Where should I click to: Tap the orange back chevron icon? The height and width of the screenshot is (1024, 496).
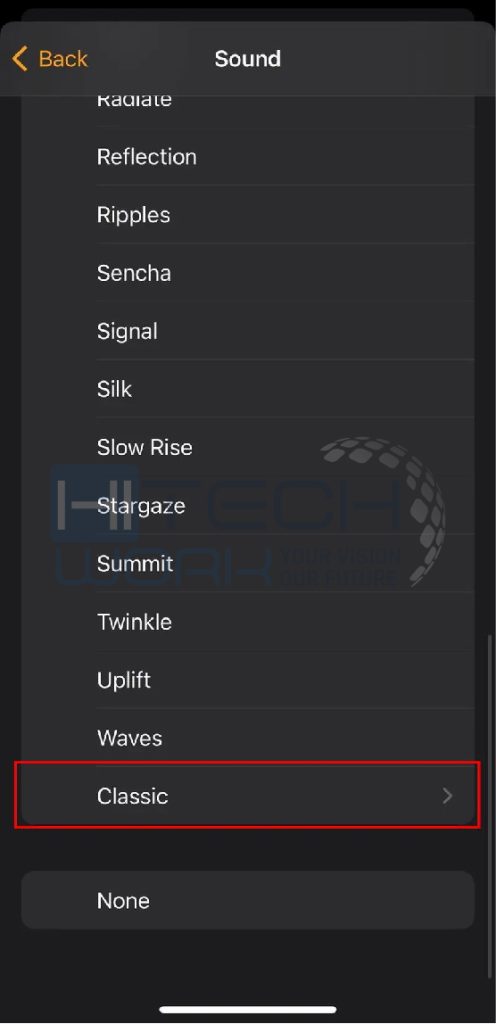[20, 59]
